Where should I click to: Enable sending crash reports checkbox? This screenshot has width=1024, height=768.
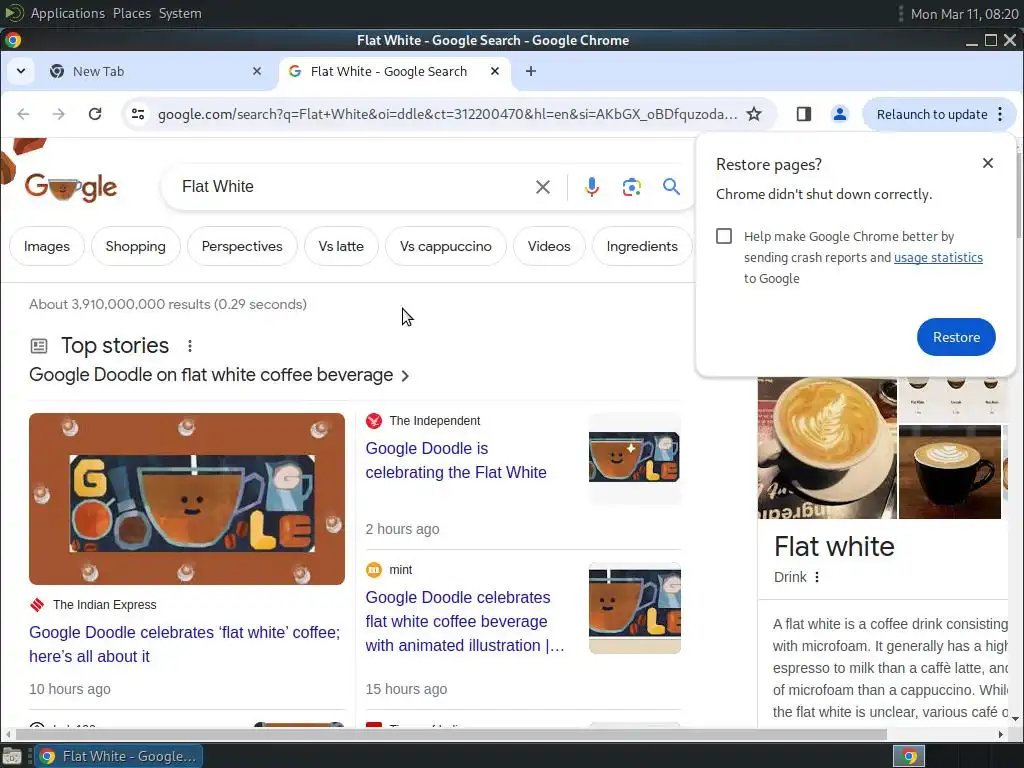coord(724,236)
